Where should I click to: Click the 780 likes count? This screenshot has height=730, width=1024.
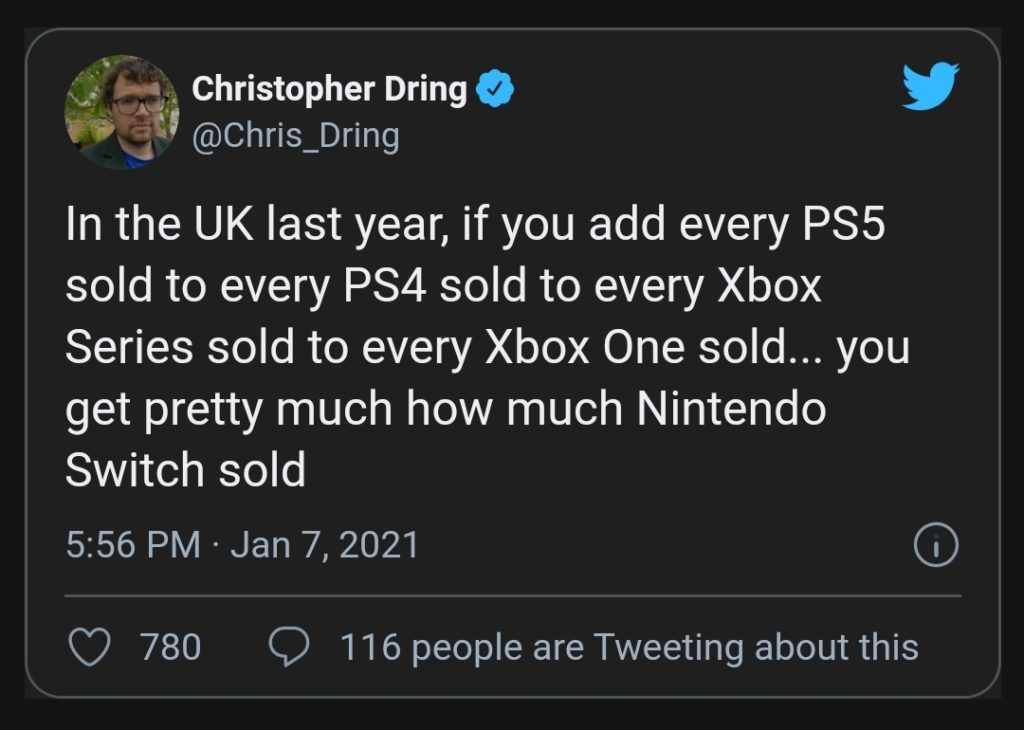pyautogui.click(x=170, y=647)
